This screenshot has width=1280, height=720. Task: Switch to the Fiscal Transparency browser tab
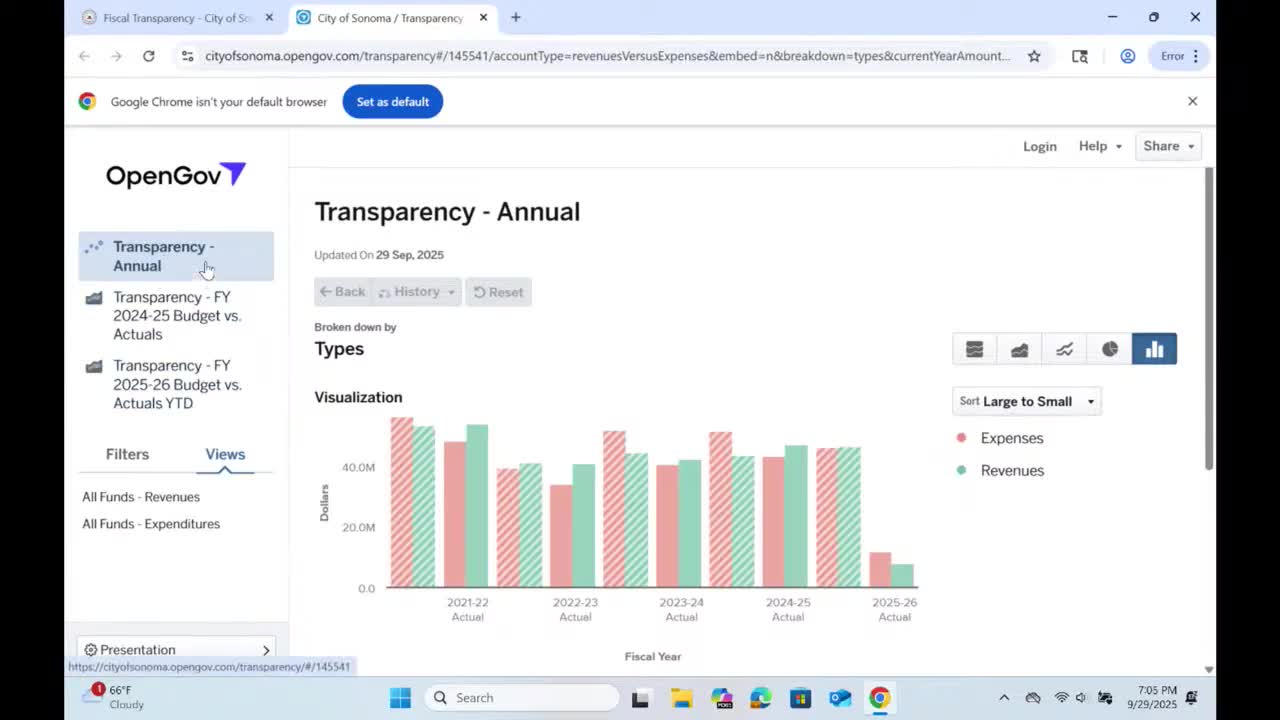[x=176, y=18]
